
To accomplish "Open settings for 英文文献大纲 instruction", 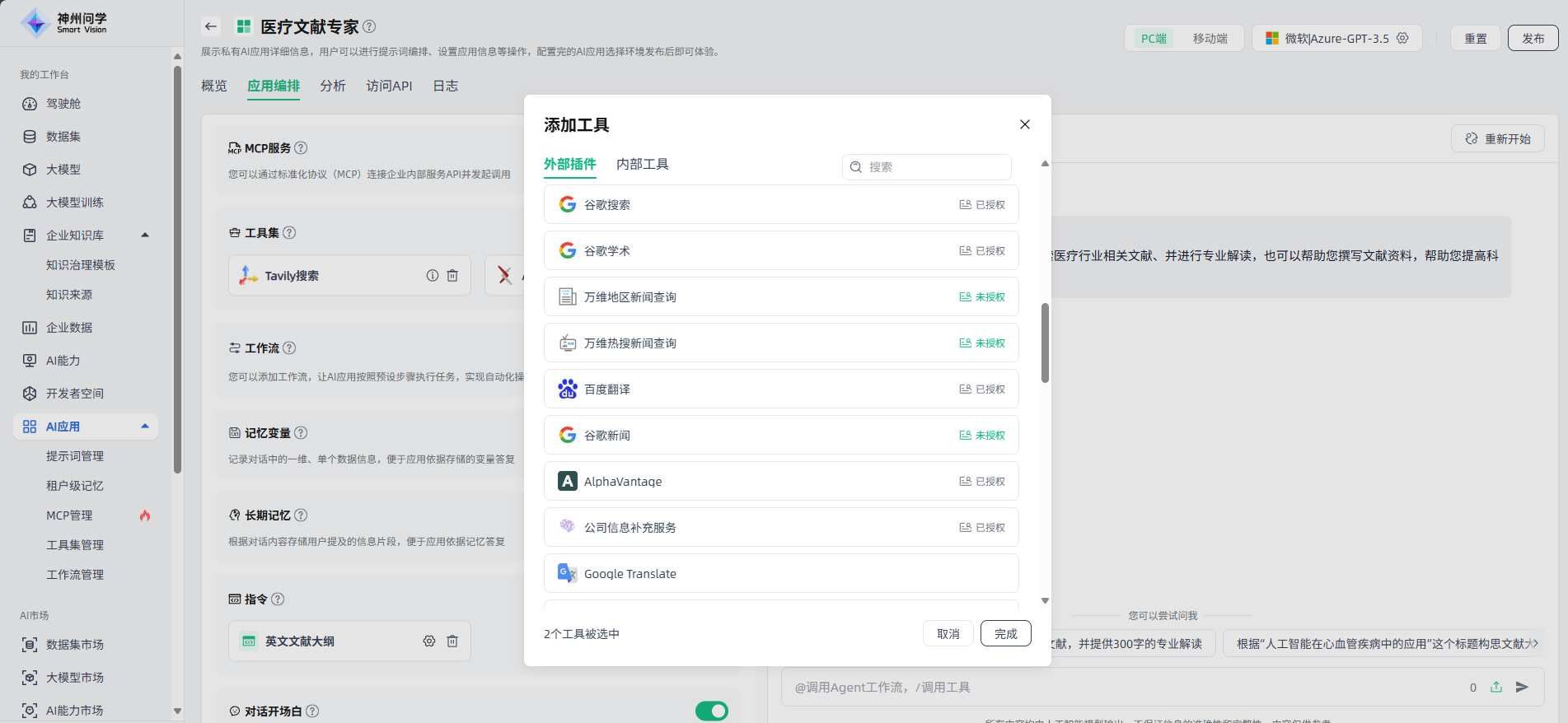I will click(429, 641).
